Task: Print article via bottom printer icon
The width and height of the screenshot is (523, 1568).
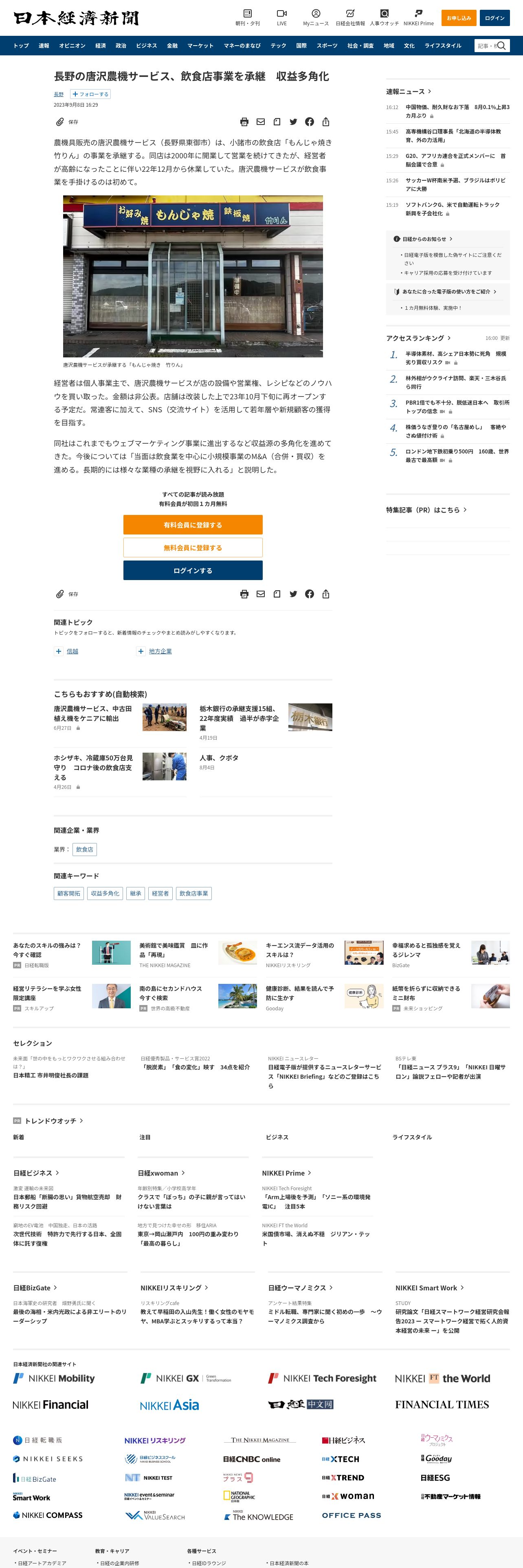Action: click(x=244, y=594)
